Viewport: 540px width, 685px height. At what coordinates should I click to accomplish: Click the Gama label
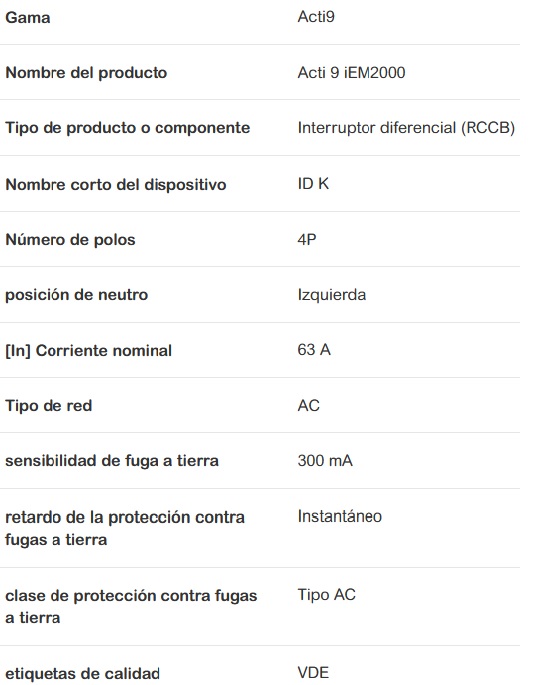[28, 18]
